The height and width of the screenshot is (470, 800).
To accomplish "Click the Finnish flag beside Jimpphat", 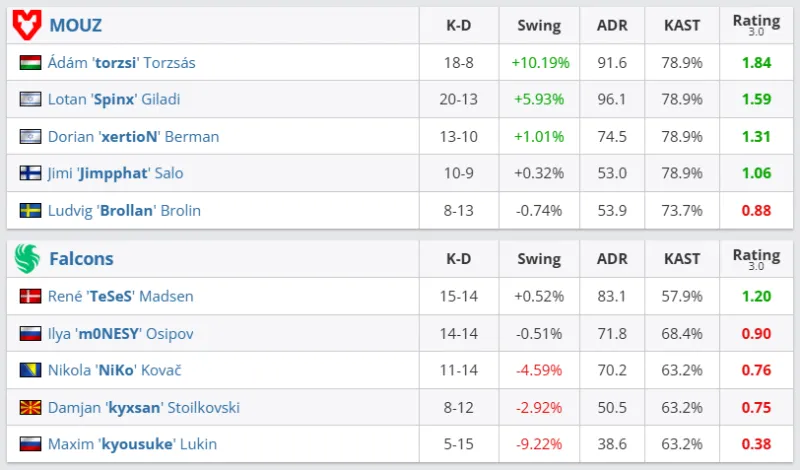I will coord(30,173).
